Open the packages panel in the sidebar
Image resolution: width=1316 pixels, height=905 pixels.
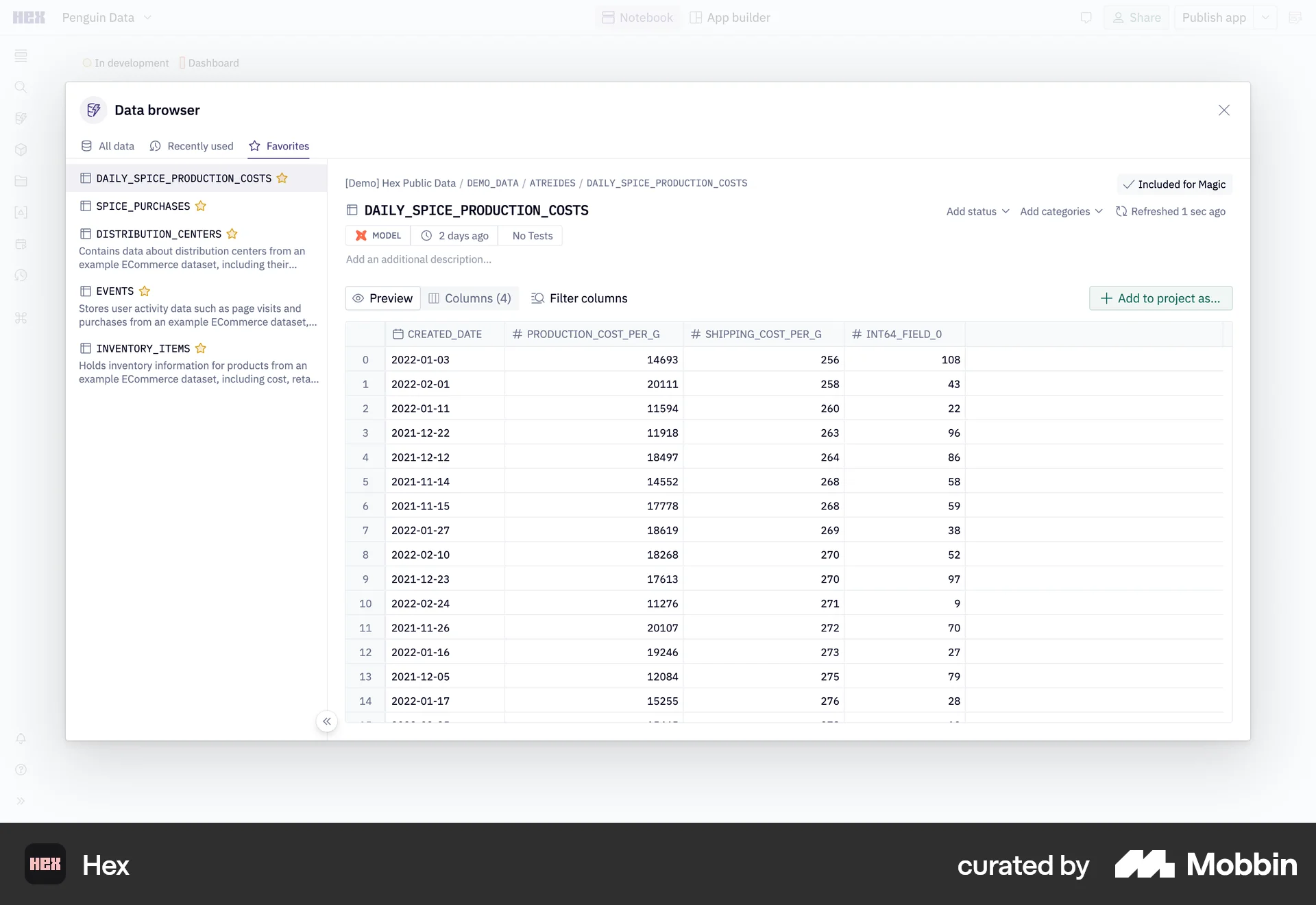pyautogui.click(x=21, y=149)
